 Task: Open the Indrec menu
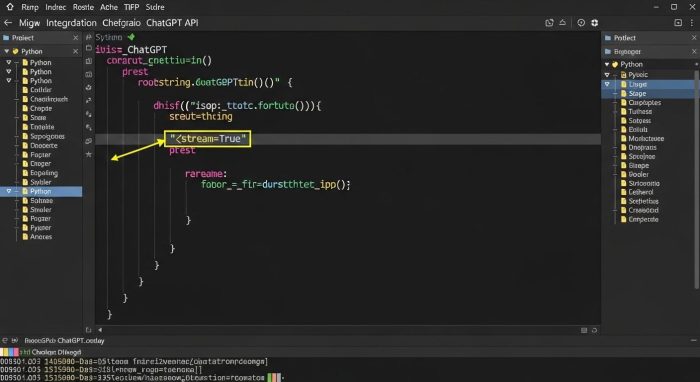(56, 7)
